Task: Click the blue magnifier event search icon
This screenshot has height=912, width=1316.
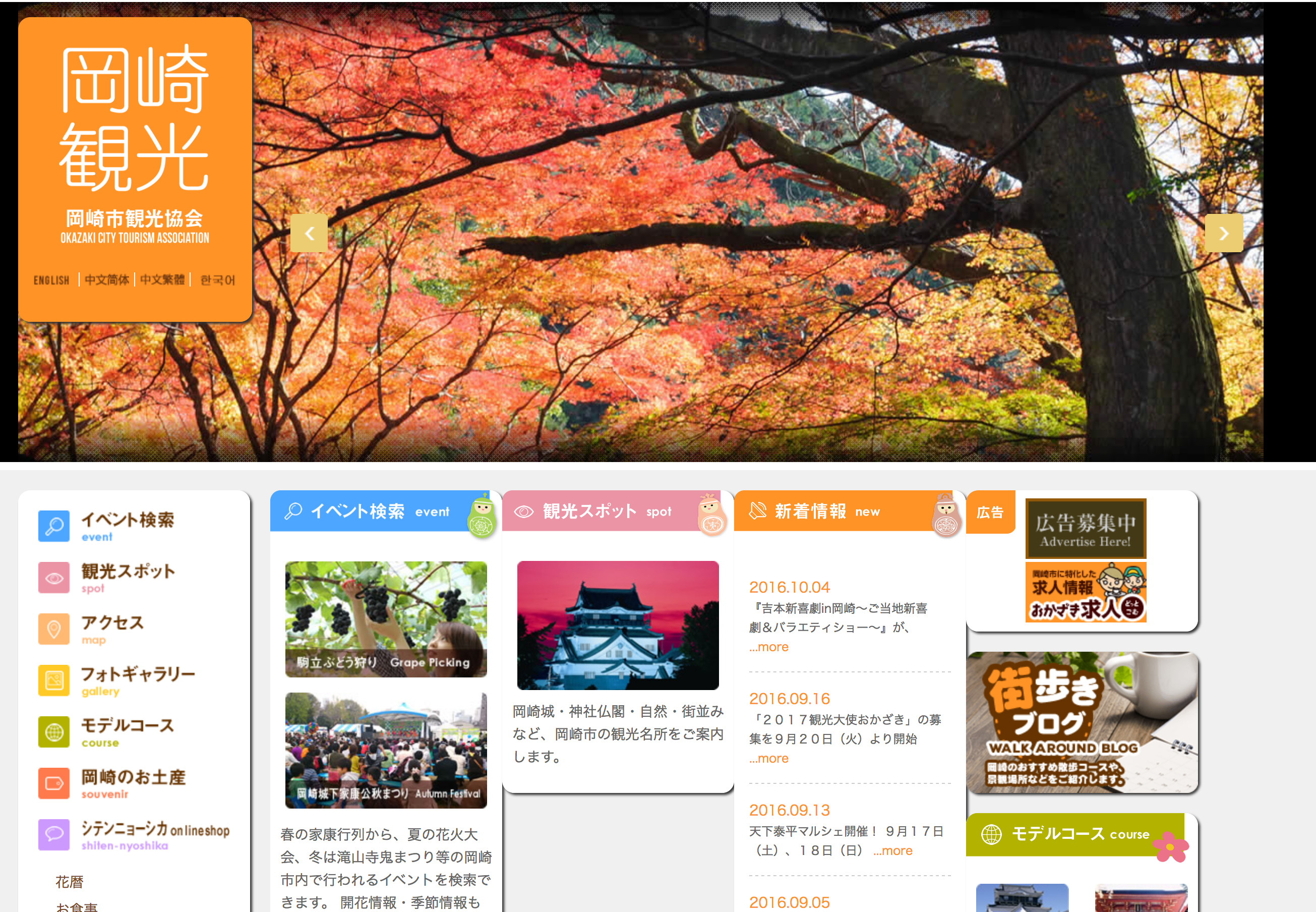Action: pyautogui.click(x=53, y=526)
